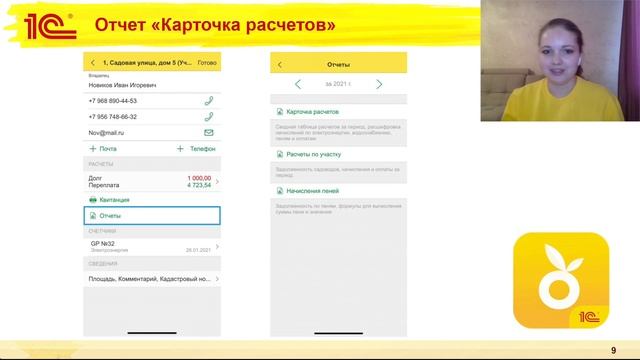640x360 pixels.
Task: Open the Долг and Переплата balance details
Action: pos(152,182)
